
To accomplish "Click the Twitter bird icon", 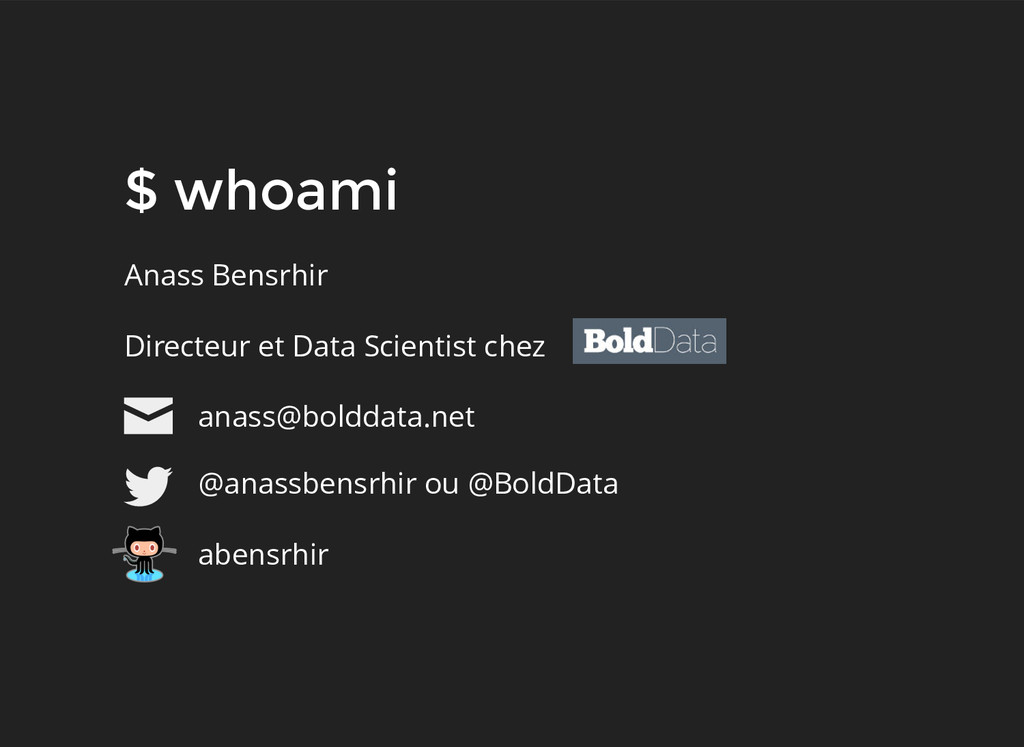I will [x=148, y=486].
